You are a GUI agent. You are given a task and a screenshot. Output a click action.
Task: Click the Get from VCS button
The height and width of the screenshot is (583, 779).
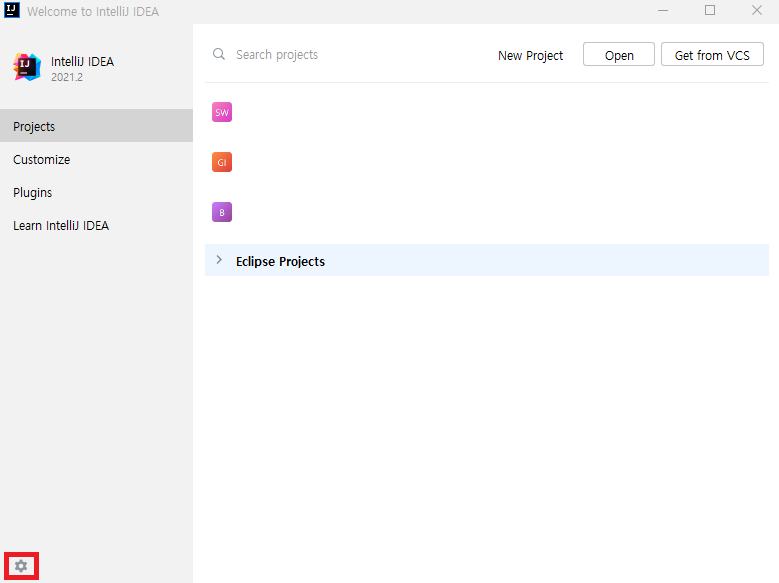(x=712, y=54)
